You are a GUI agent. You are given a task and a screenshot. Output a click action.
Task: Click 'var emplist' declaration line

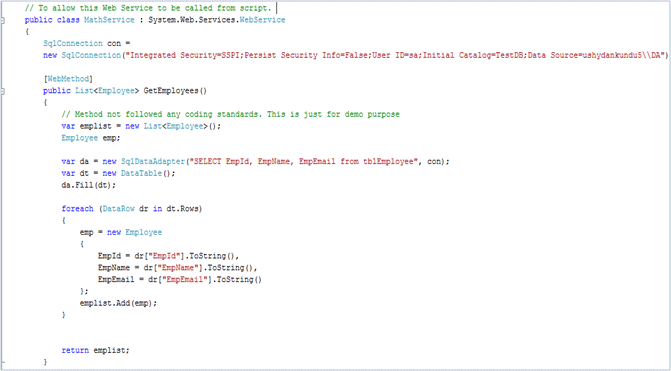(x=141, y=126)
